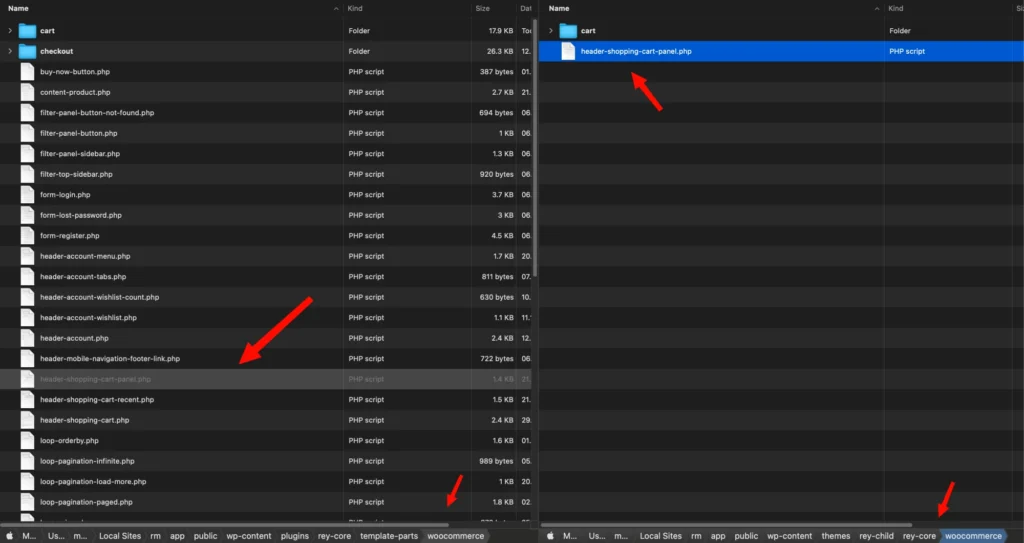Expand the cart folder in right window
1024x543 pixels.
click(x=551, y=31)
